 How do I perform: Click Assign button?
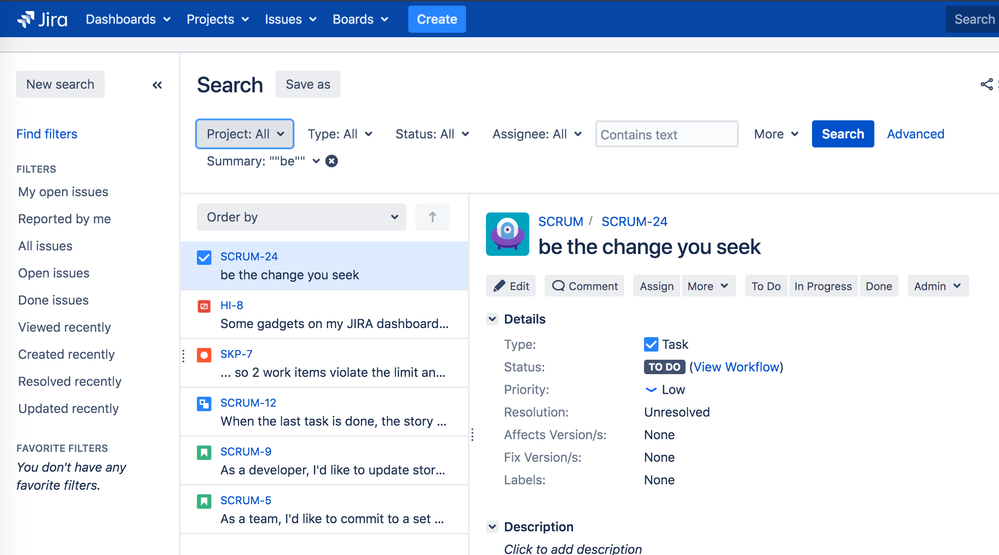[x=656, y=286]
